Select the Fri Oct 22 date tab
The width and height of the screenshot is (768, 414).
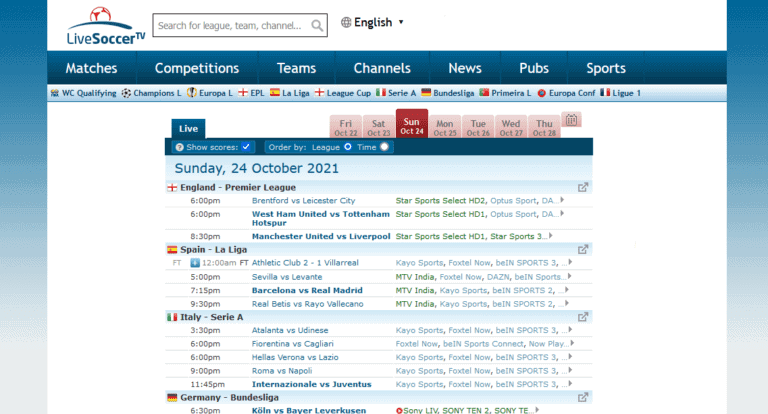(x=346, y=127)
